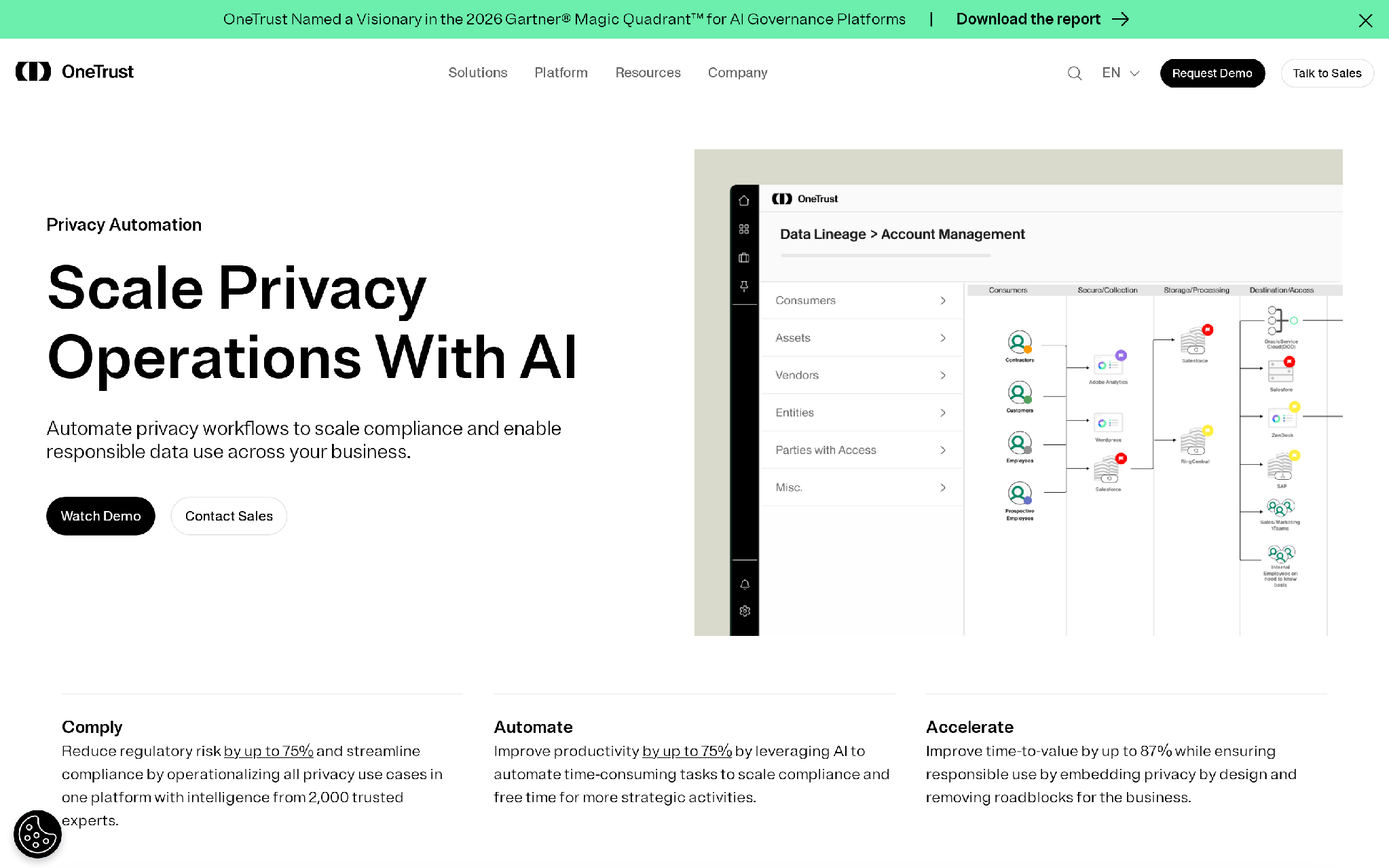1389x868 pixels.
Task: Click the Request Demo button
Action: [1212, 73]
